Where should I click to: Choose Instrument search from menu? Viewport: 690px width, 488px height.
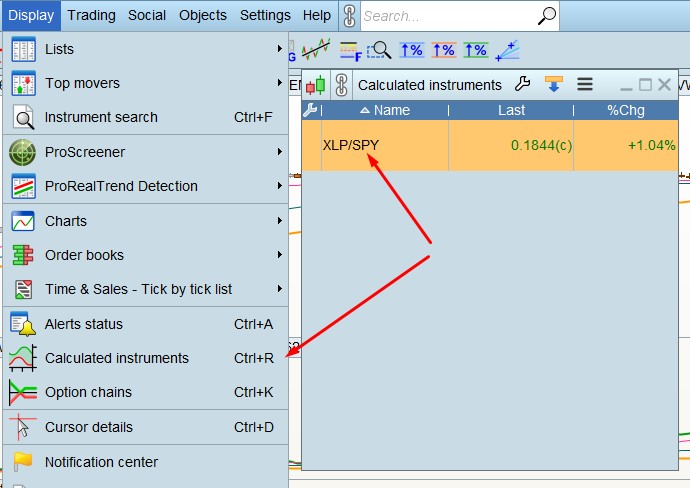tap(145, 117)
